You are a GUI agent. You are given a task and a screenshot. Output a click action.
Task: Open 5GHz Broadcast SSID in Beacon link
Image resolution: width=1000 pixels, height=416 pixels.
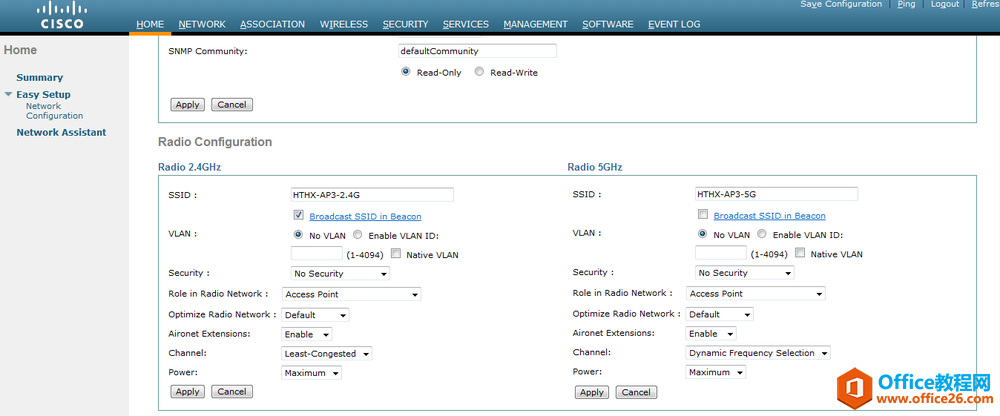tap(770, 216)
